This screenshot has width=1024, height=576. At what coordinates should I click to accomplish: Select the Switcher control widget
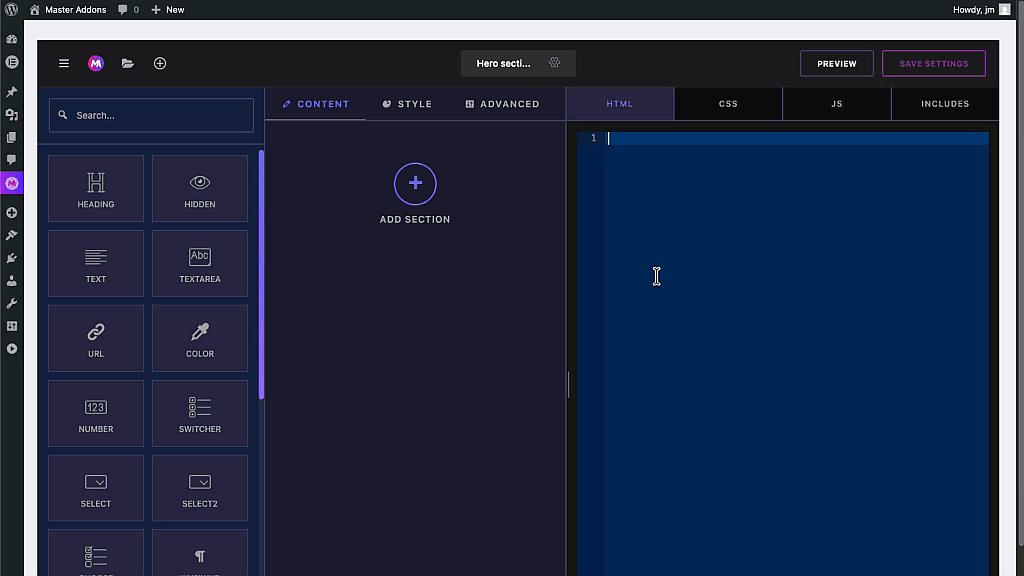(200, 413)
